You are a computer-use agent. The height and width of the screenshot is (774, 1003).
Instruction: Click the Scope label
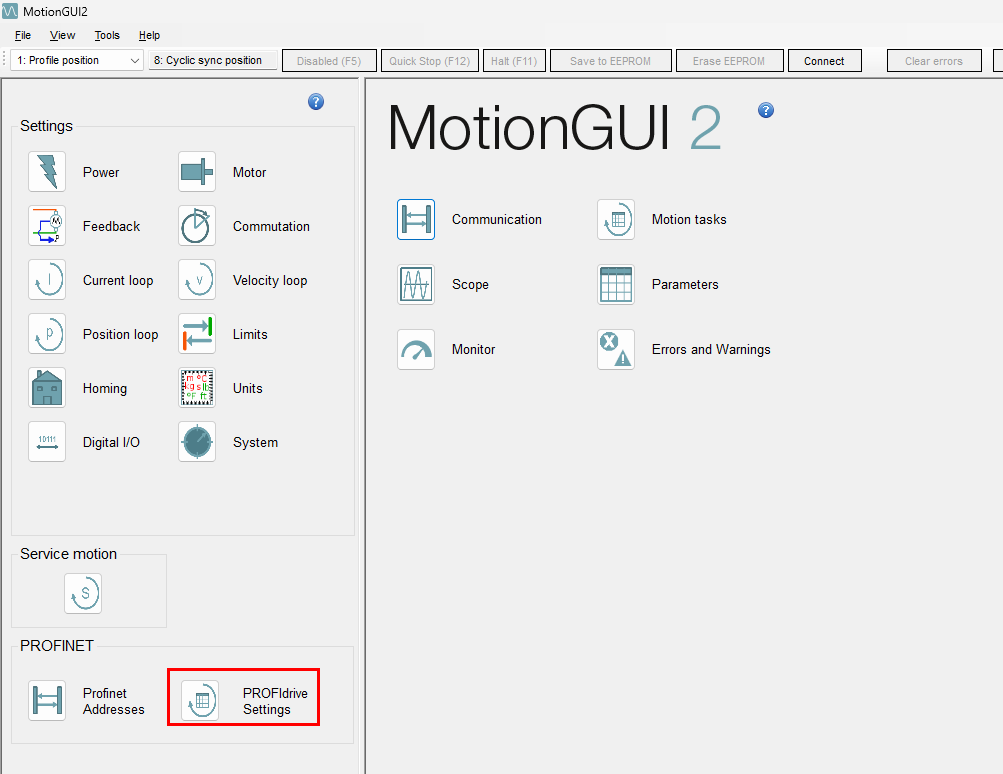pos(470,285)
